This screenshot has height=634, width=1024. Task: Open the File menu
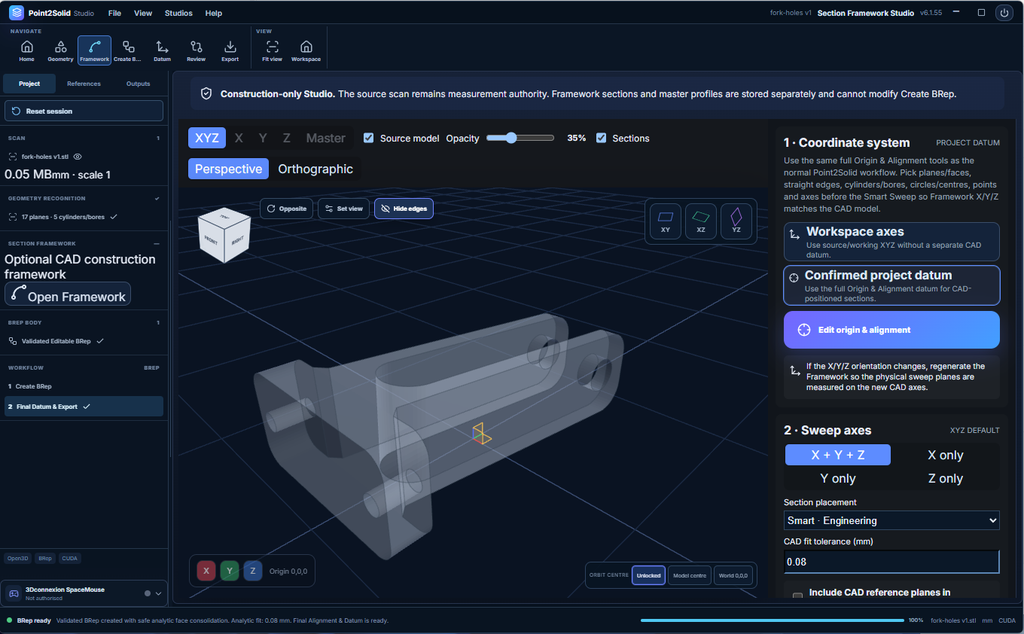[x=114, y=13]
